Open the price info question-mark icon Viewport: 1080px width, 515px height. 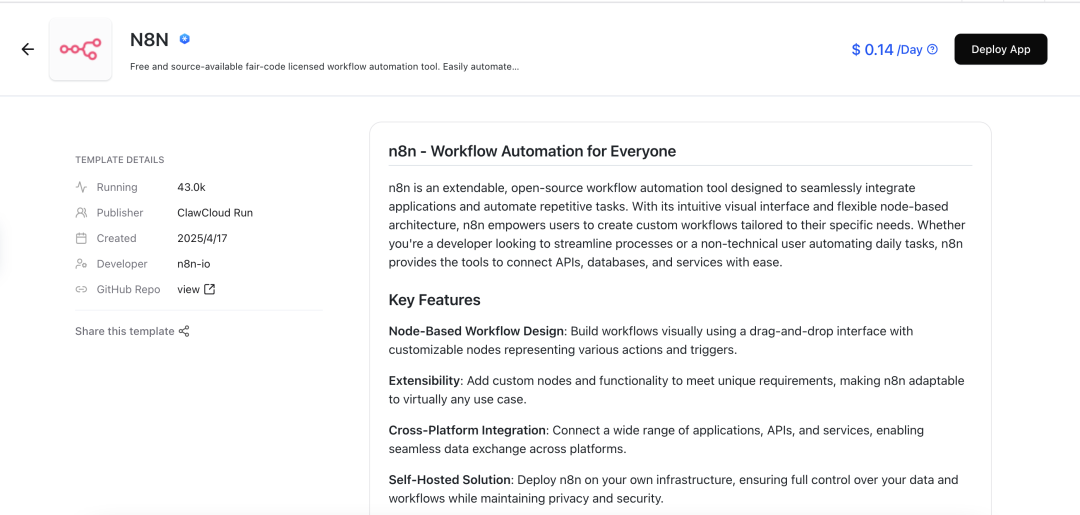click(933, 50)
